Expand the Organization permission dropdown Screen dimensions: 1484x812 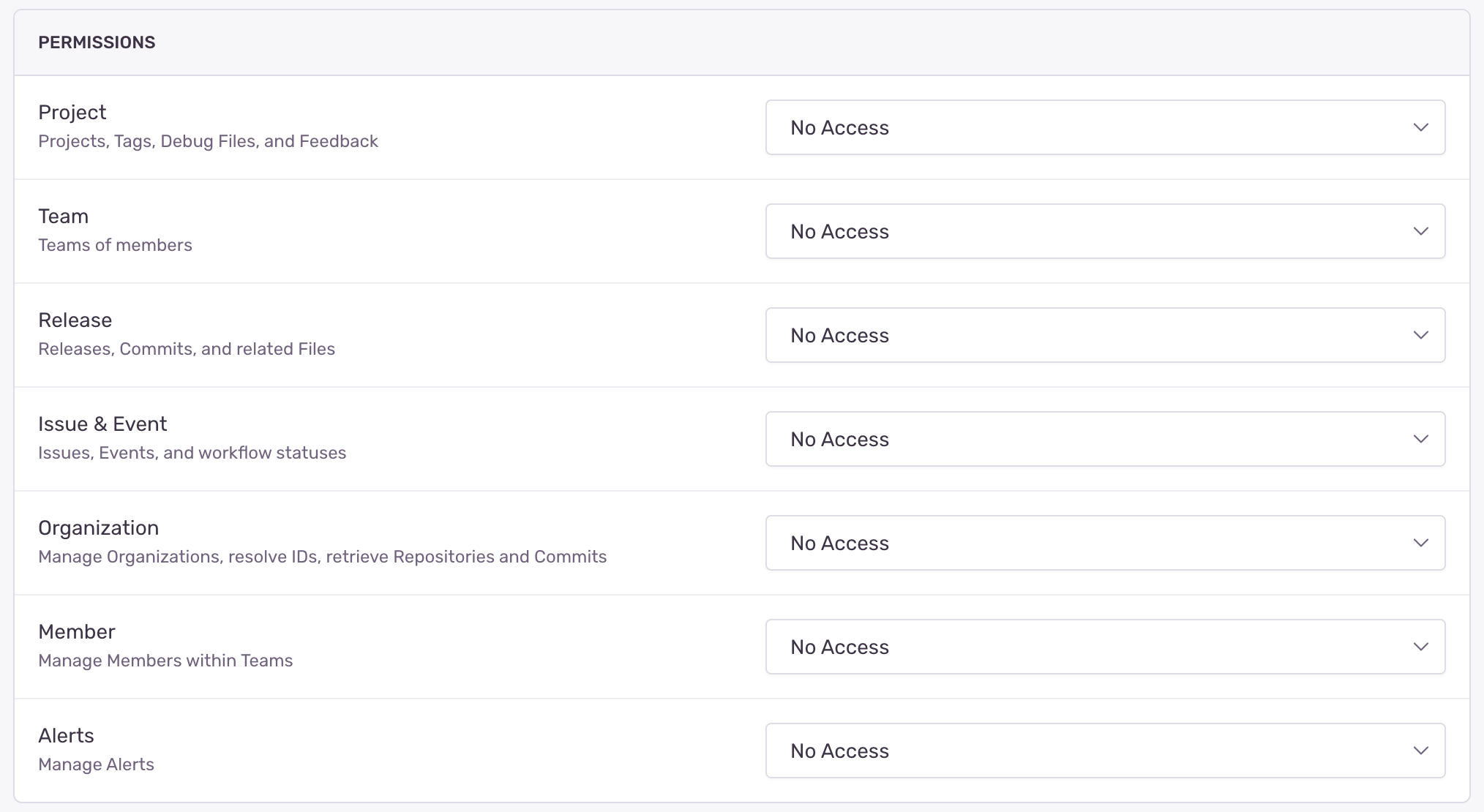tap(1104, 543)
